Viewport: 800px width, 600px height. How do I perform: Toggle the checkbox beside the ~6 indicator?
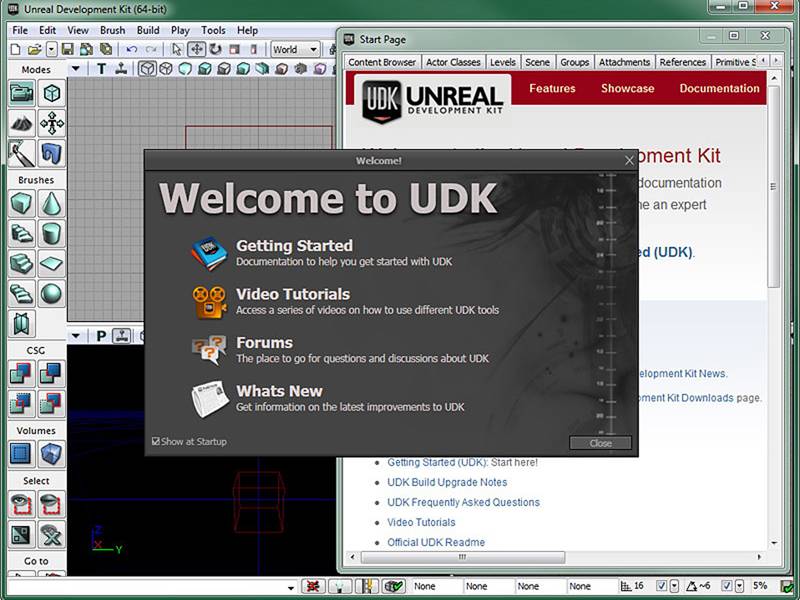tap(725, 587)
